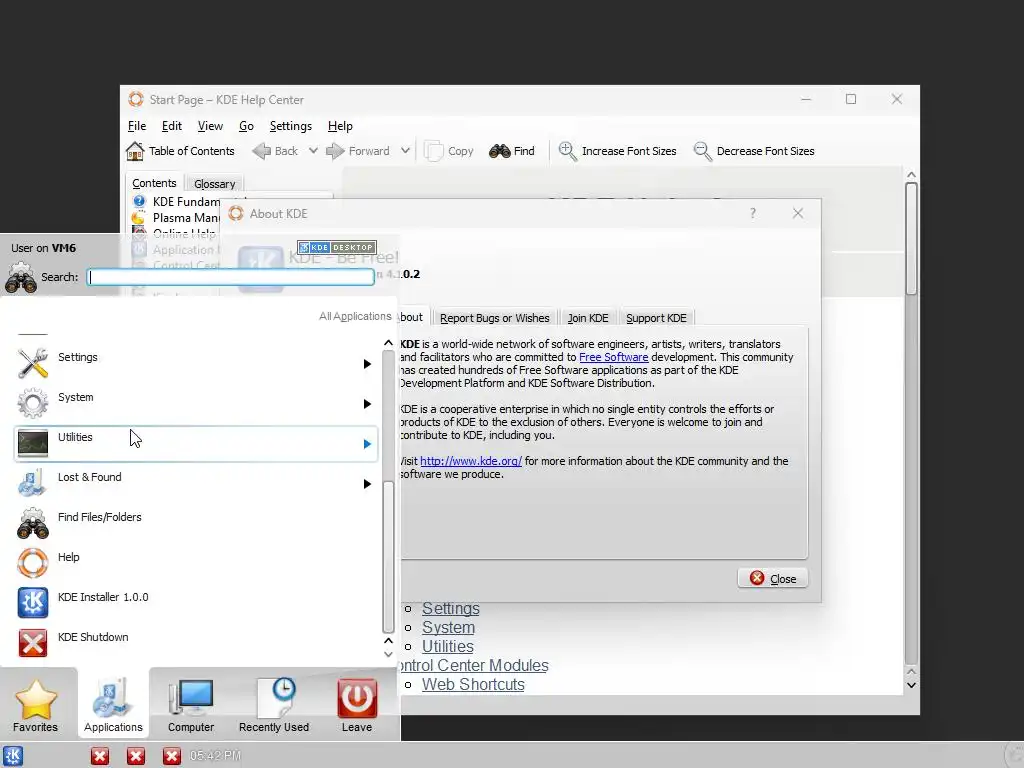Open Forward history dropdown arrow
The height and width of the screenshot is (768, 1024).
pos(406,151)
